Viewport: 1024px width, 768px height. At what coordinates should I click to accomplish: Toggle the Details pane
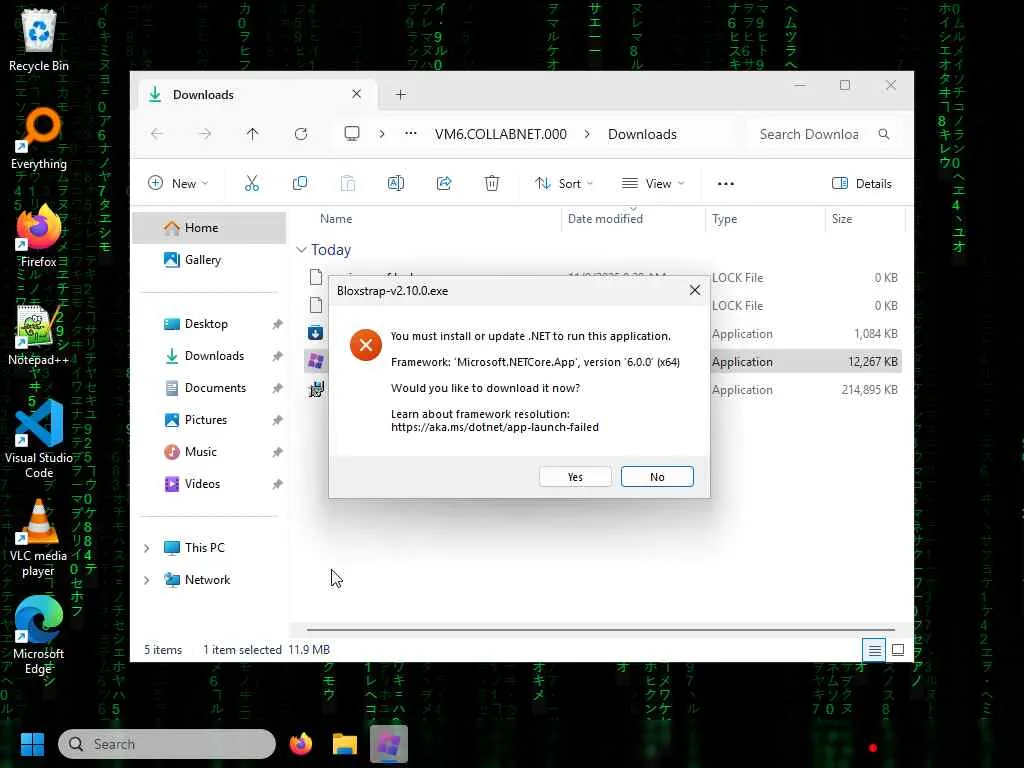tap(862, 184)
